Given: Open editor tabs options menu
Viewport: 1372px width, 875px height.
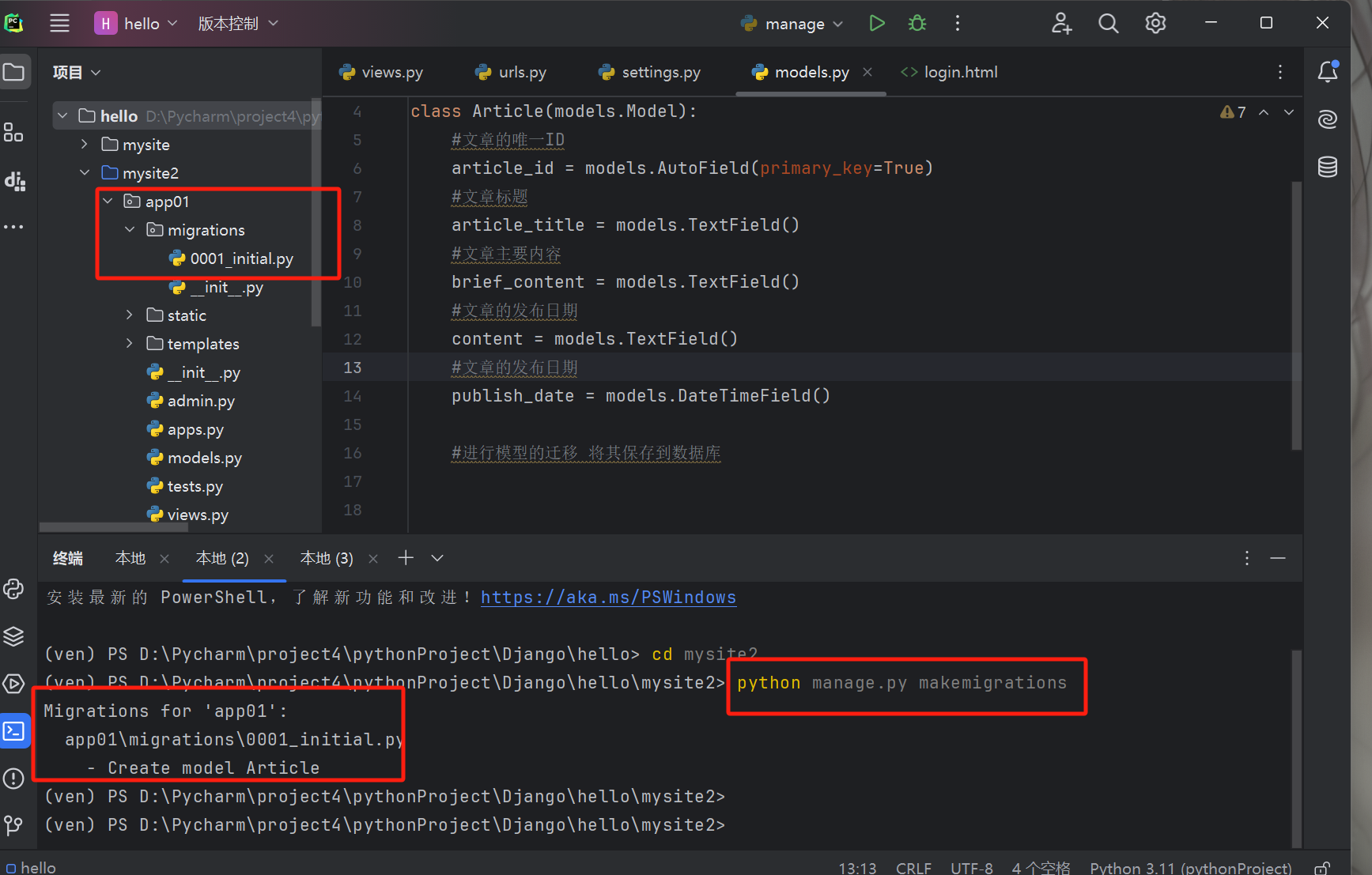Looking at the screenshot, I should point(1280,72).
